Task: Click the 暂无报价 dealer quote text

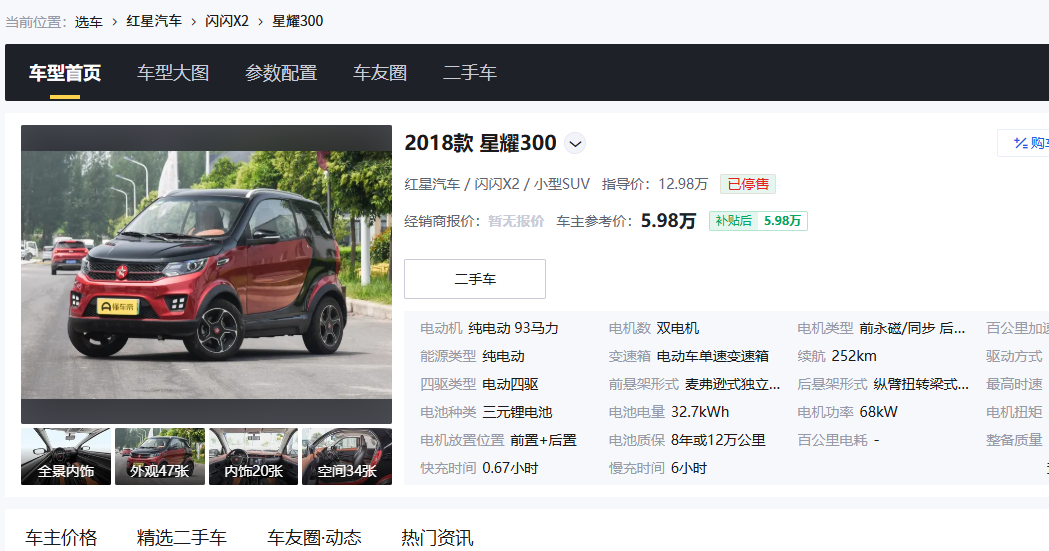Action: (516, 221)
